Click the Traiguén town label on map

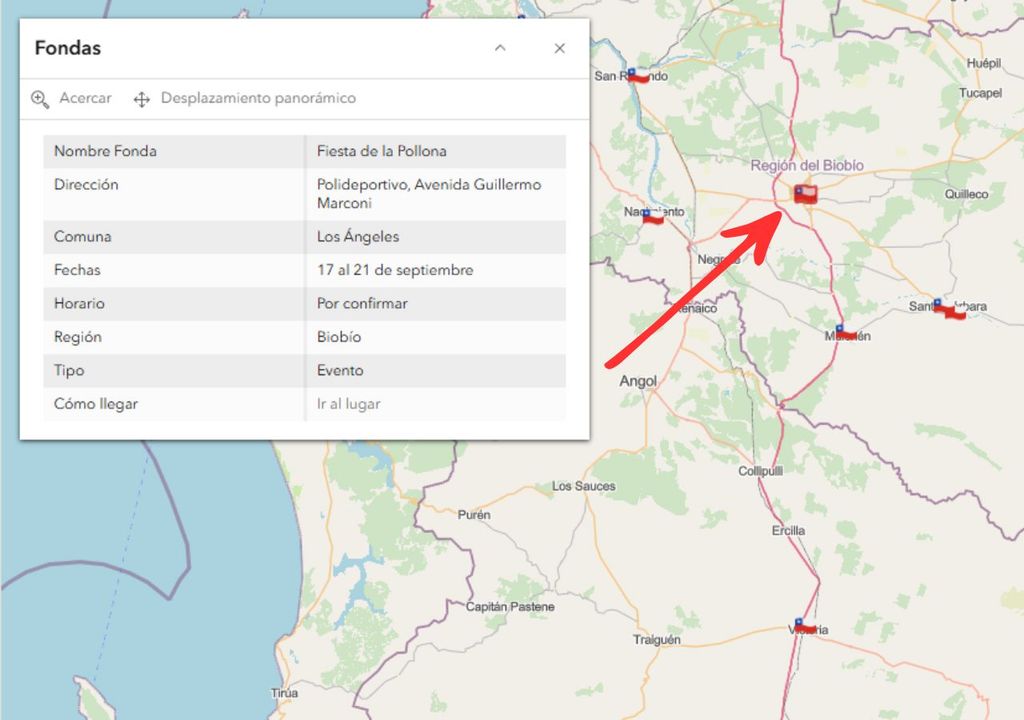pyautogui.click(x=657, y=640)
